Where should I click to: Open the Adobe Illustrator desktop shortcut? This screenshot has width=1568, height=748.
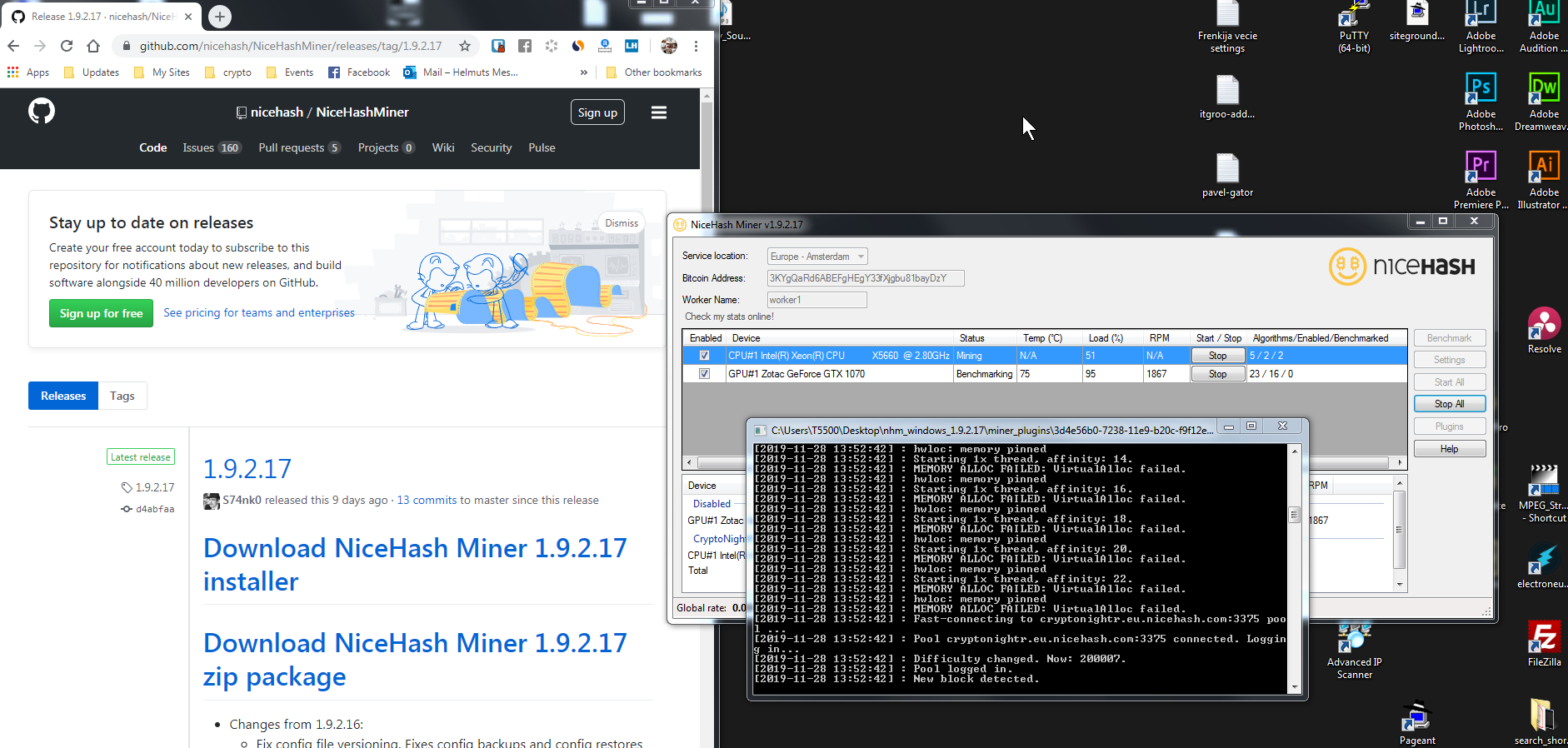(1544, 167)
